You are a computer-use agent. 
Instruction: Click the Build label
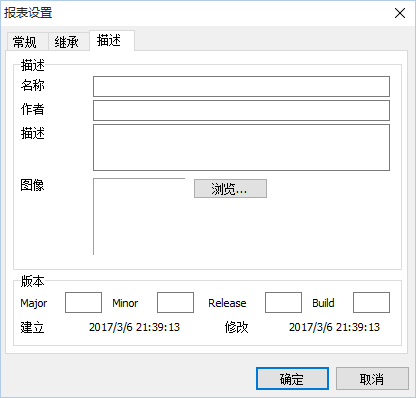pyautogui.click(x=323, y=303)
